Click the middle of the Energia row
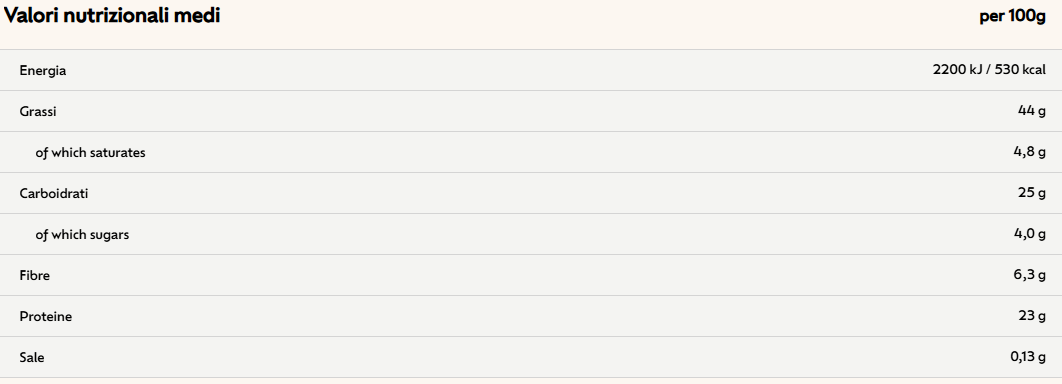The image size is (1062, 384). click(531, 70)
